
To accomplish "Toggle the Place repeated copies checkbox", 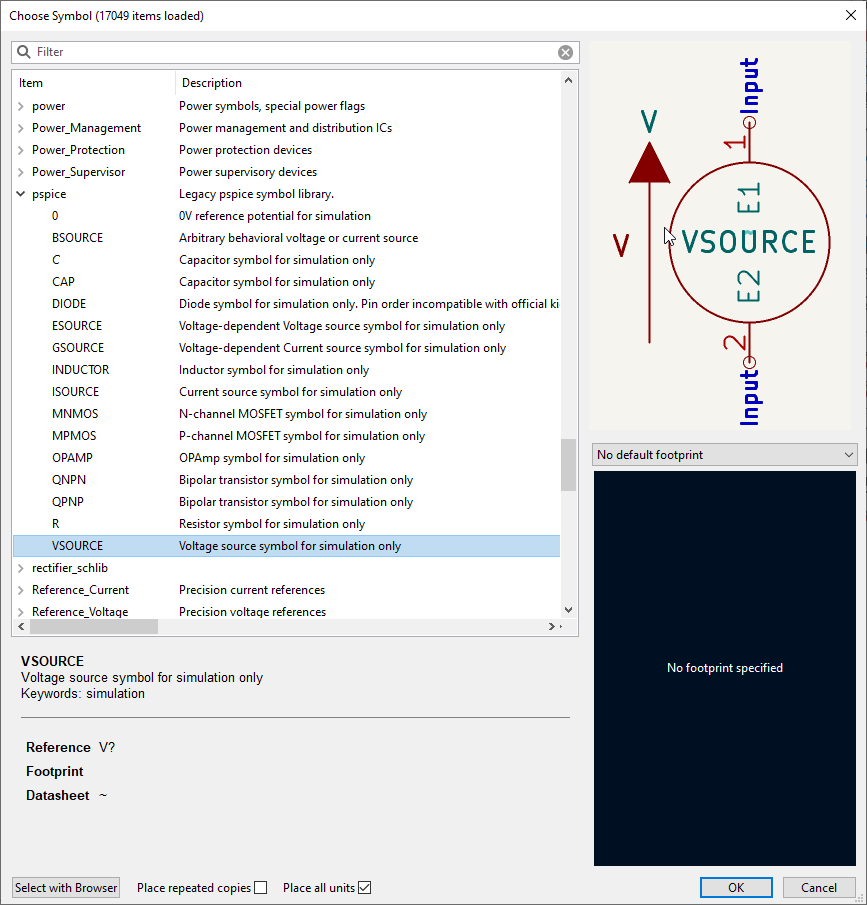I will [261, 888].
